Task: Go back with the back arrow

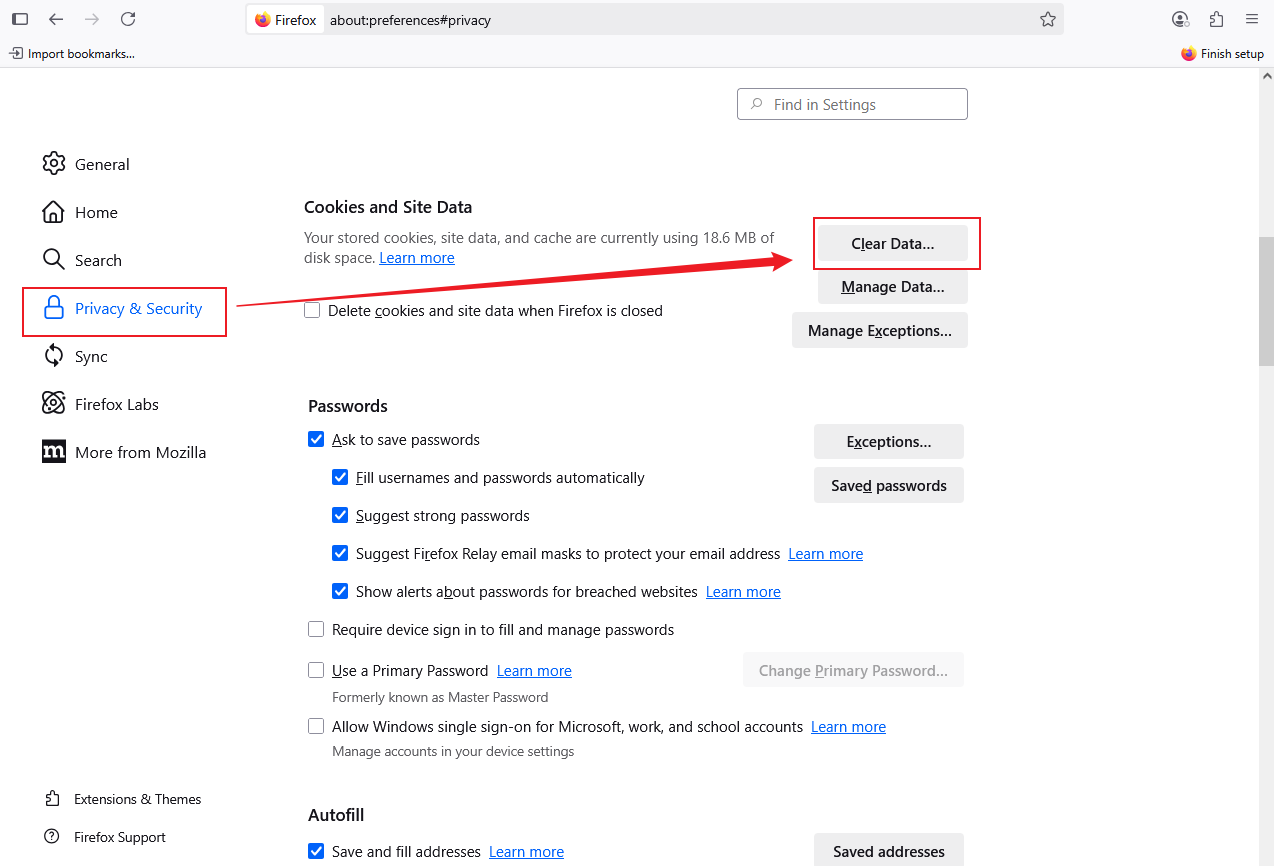Action: (56, 19)
